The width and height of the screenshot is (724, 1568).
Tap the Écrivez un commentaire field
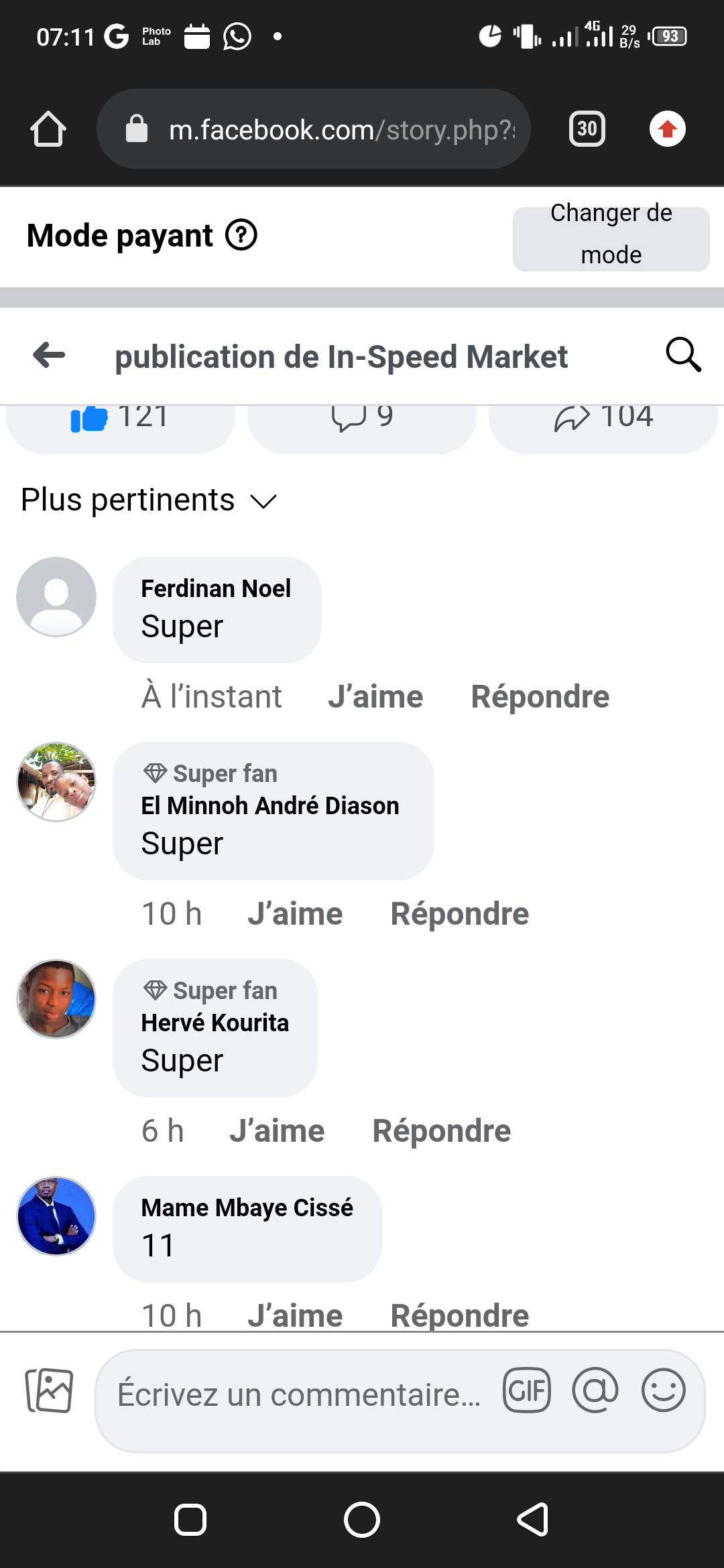click(299, 1395)
